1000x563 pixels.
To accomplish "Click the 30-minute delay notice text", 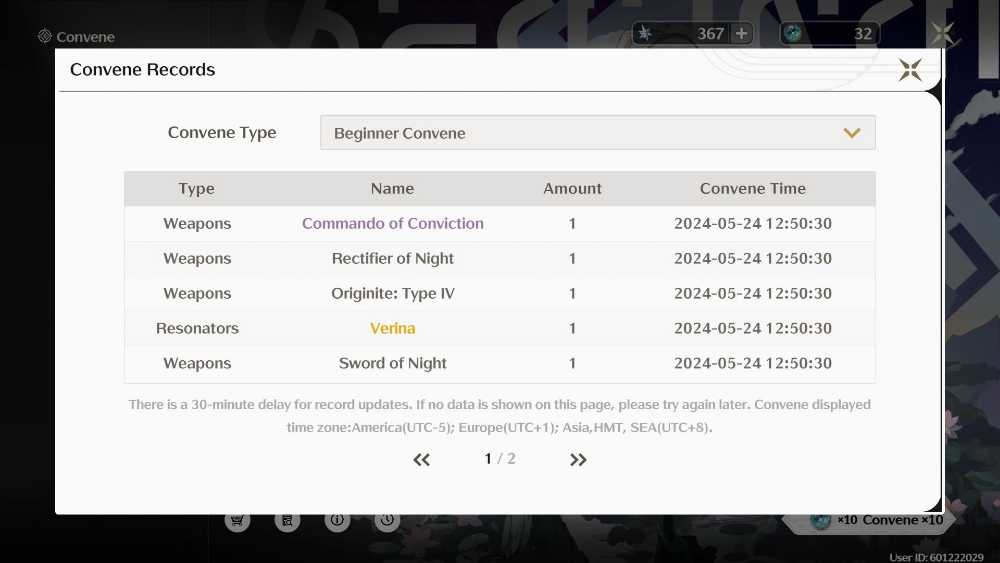I will (499, 416).
